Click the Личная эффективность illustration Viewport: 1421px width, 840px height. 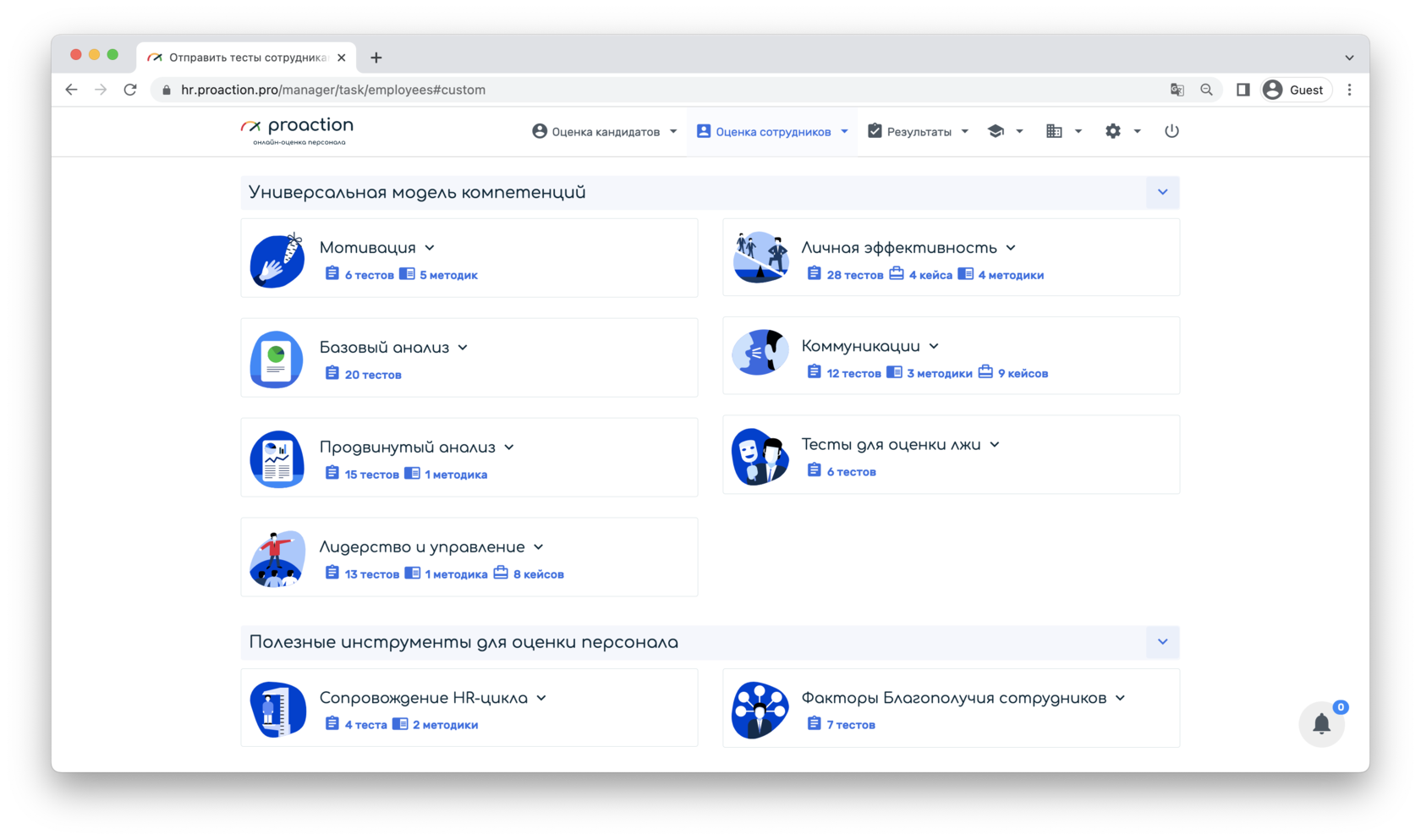(760, 257)
